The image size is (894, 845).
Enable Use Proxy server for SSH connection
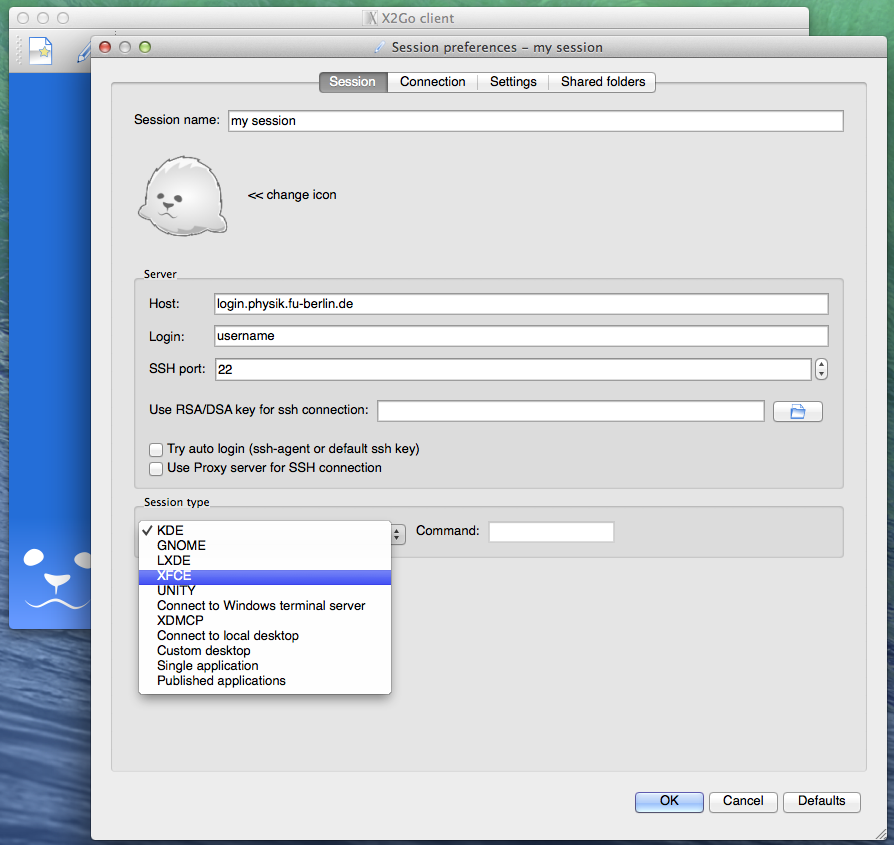(x=156, y=467)
